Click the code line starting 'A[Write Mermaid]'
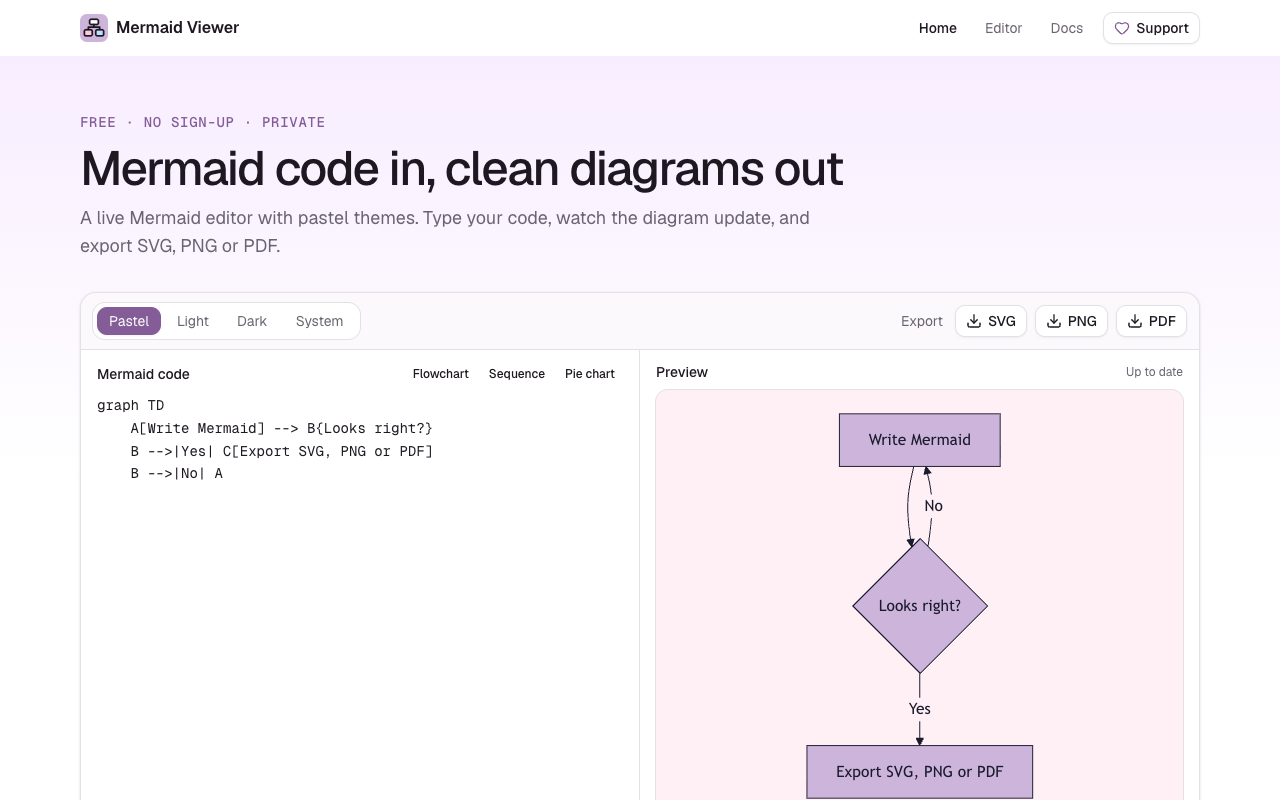 coord(281,428)
